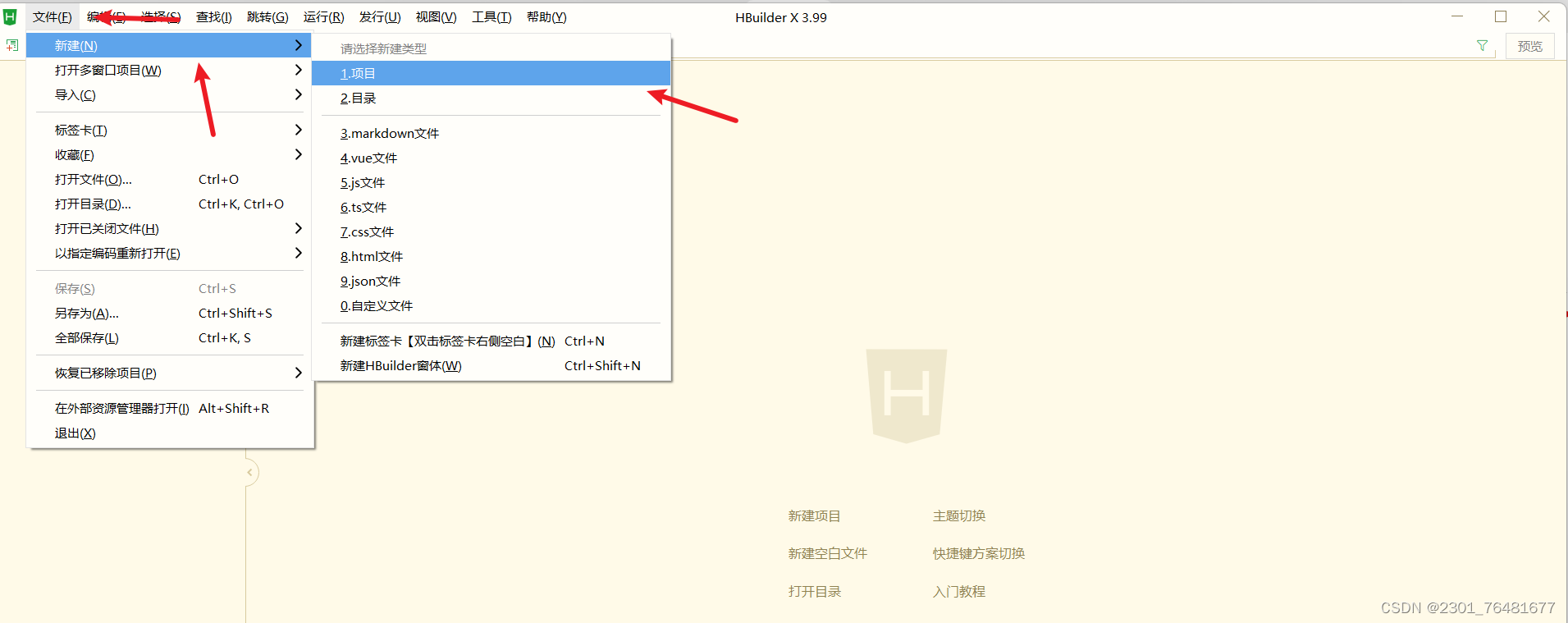Expand the 打开多窗口项目(W) submenu
This screenshot has height=623, width=1568.
tap(169, 71)
